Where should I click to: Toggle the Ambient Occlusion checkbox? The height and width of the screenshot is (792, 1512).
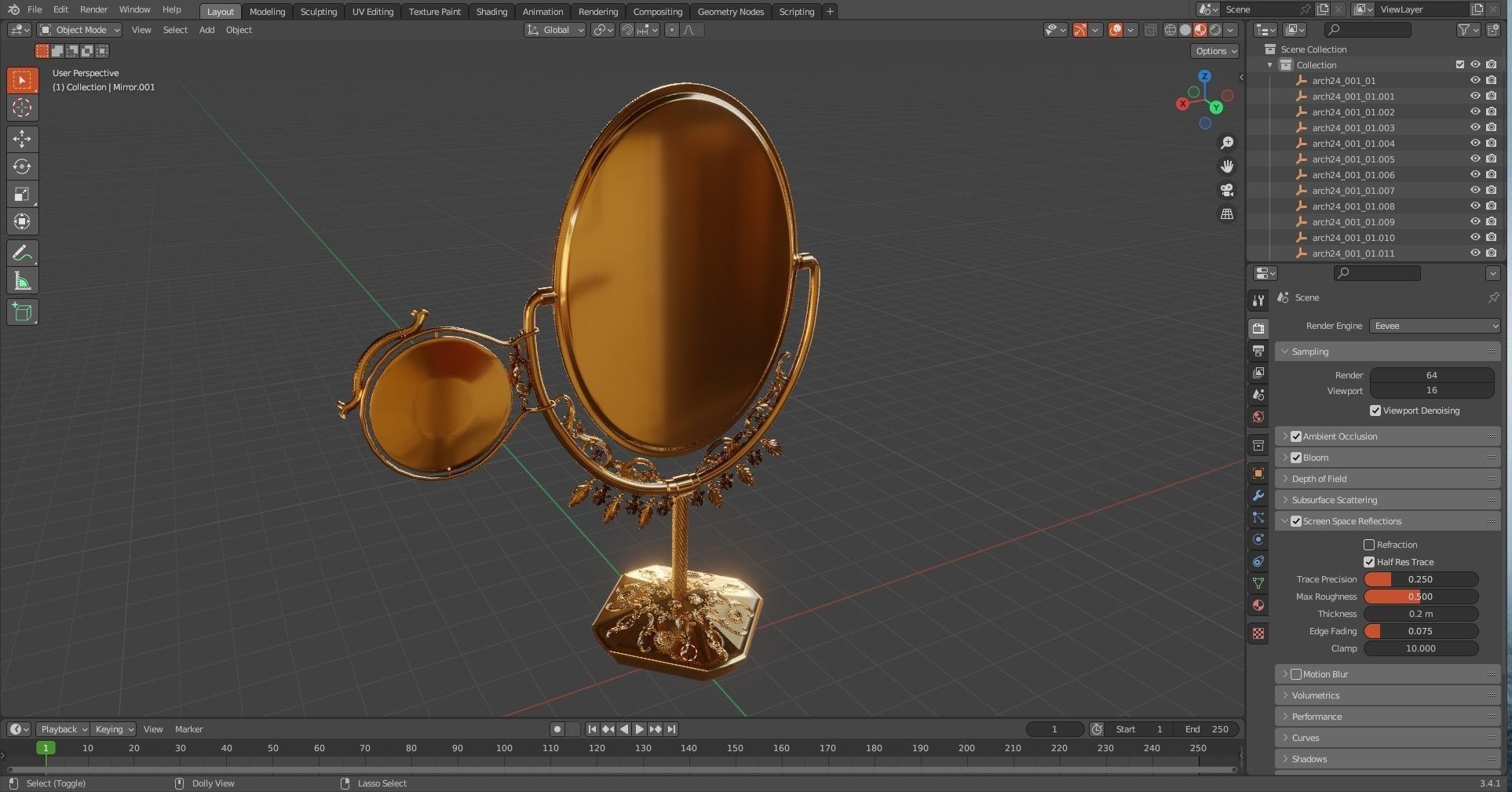click(x=1296, y=436)
